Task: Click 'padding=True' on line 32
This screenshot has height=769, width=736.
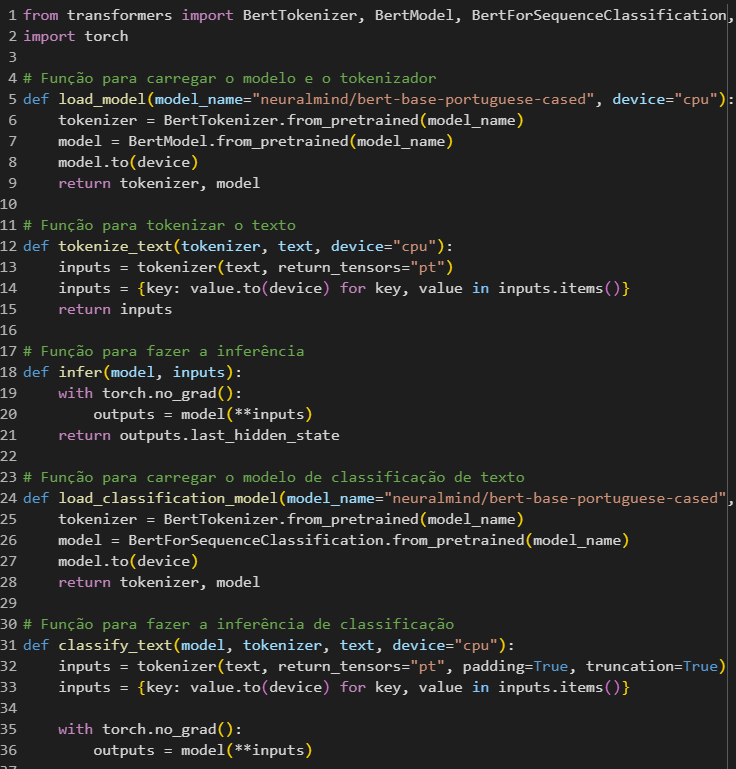Action: coord(515,667)
